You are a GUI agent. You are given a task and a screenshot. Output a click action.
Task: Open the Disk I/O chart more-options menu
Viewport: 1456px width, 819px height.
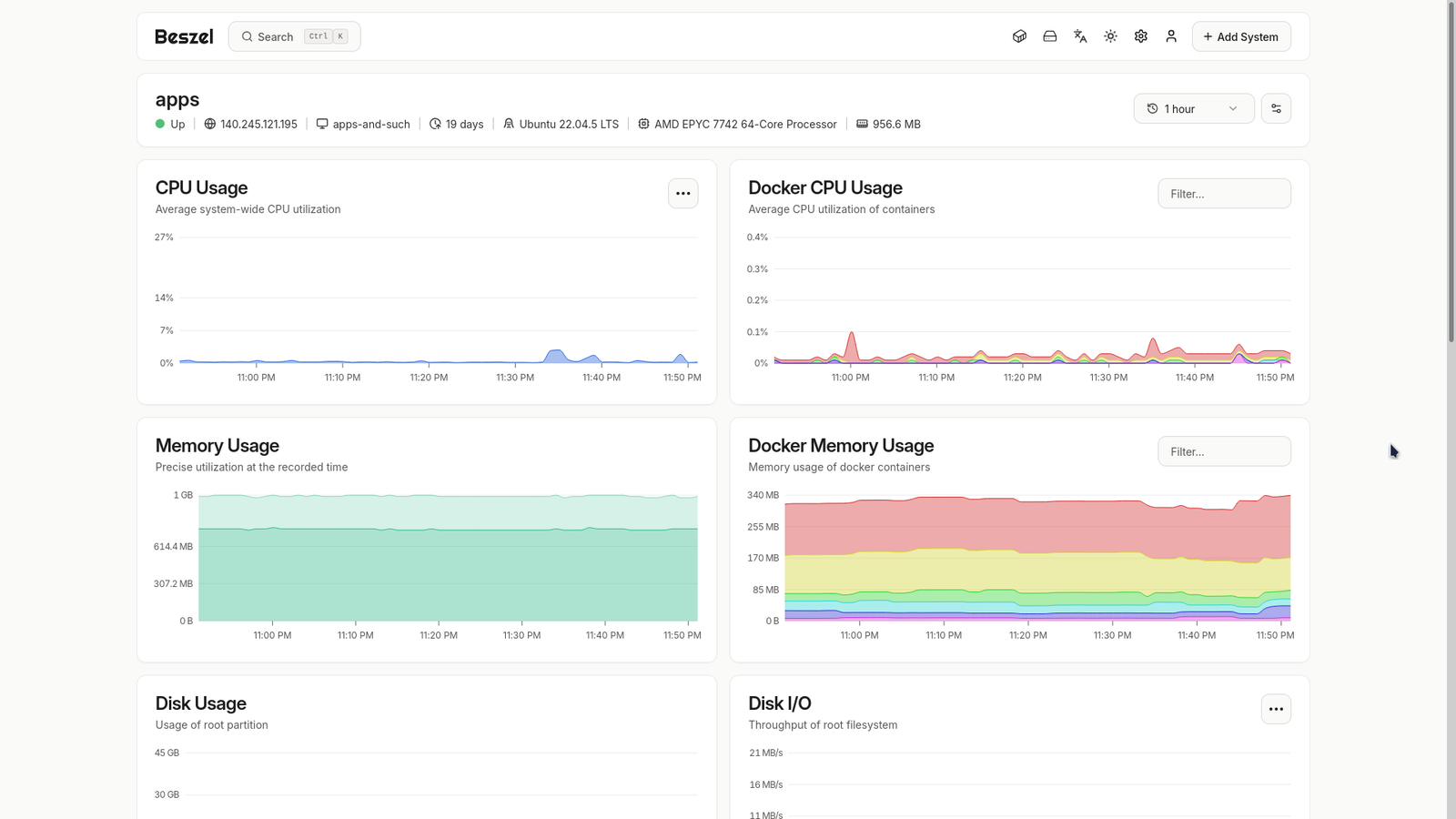pyautogui.click(x=1276, y=709)
